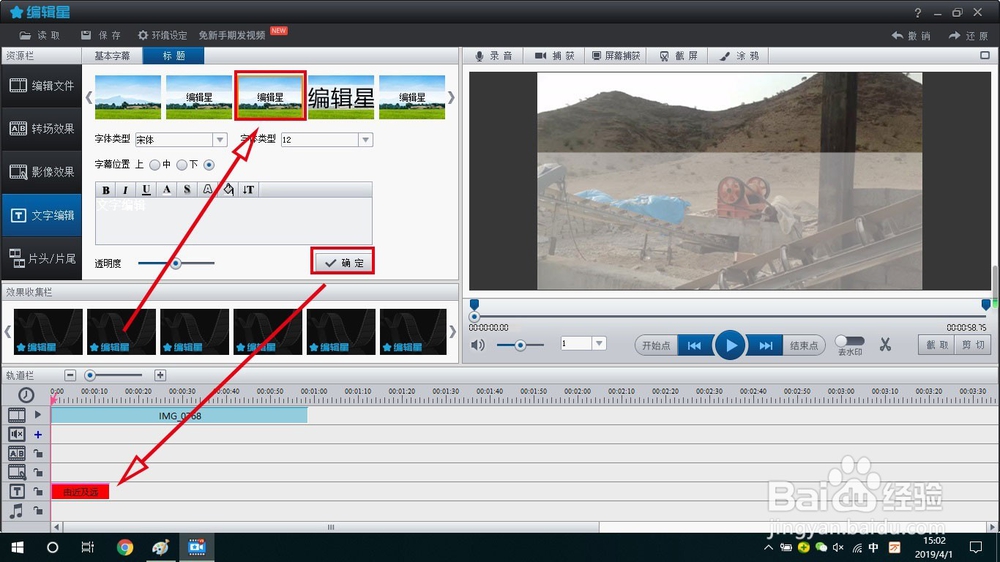Image resolution: width=1000 pixels, height=562 pixels.
Task: Open the 免新手期发视频 link
Action: pos(232,35)
